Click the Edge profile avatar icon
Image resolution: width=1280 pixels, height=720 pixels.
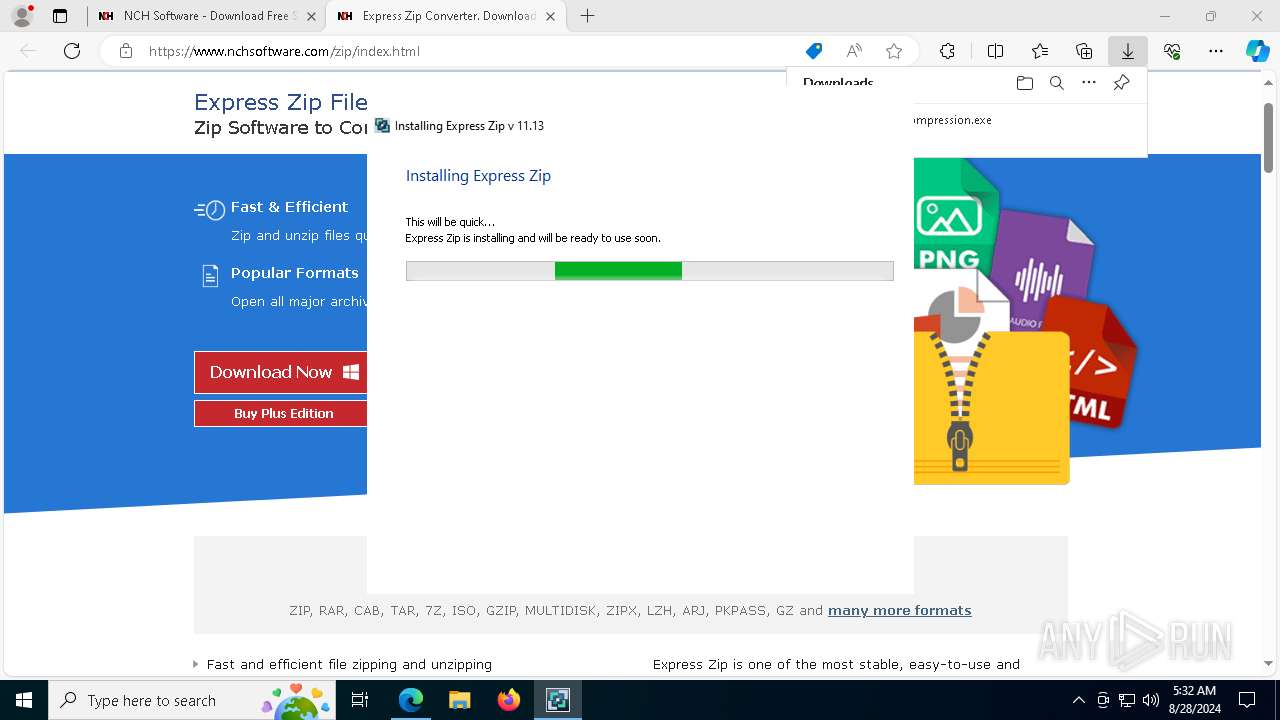(x=22, y=16)
